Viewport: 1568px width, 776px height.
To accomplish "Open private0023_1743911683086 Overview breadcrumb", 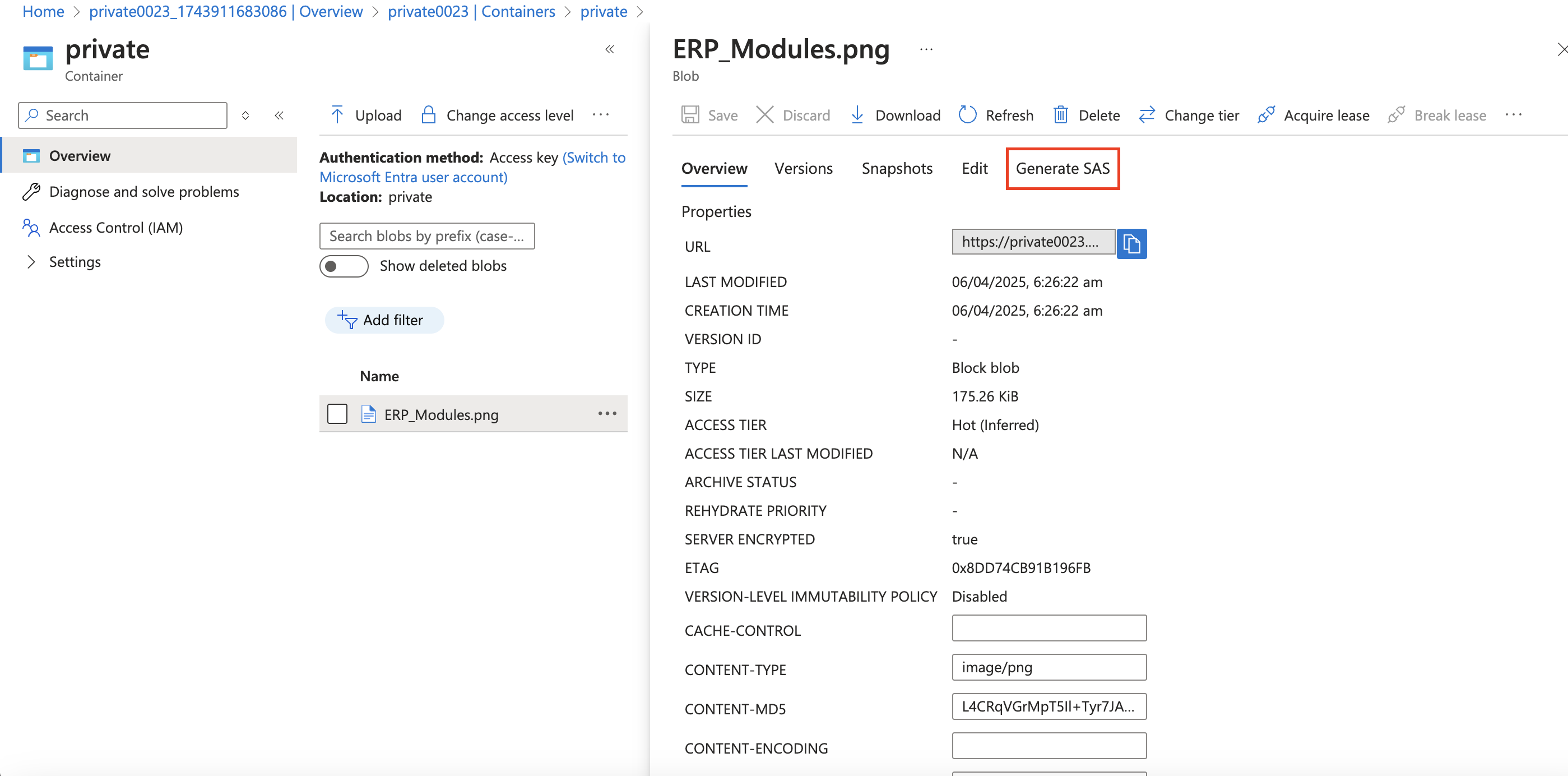I will click(x=226, y=11).
